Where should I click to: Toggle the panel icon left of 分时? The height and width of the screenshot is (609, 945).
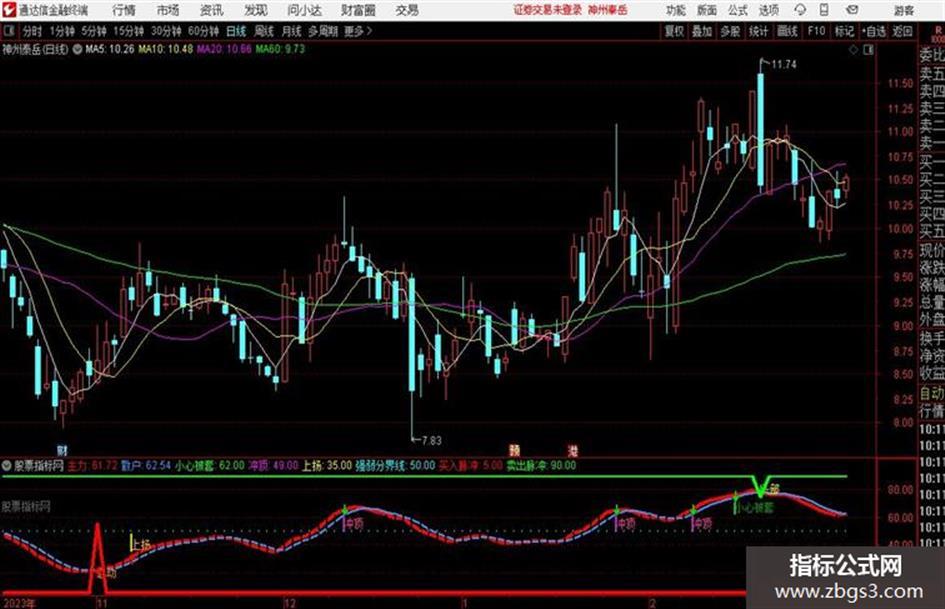pos(8,31)
